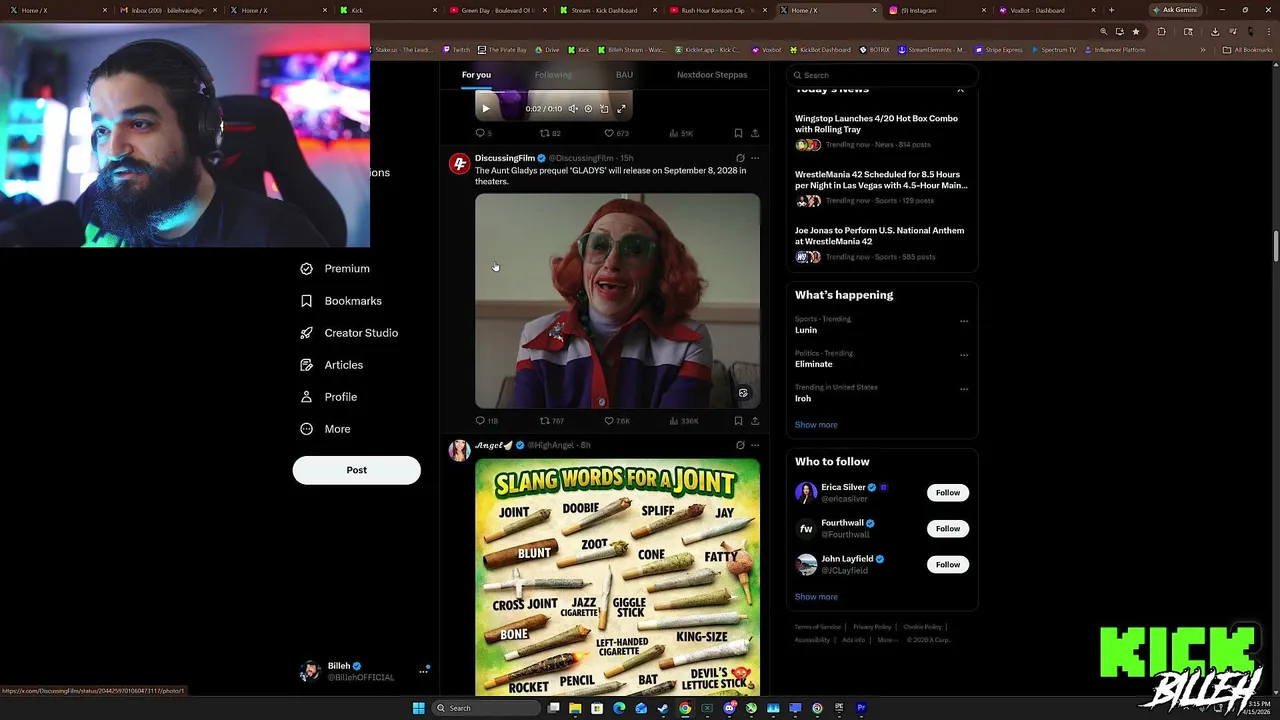Switch to the For you tab
1280x720 pixels.
click(x=476, y=75)
